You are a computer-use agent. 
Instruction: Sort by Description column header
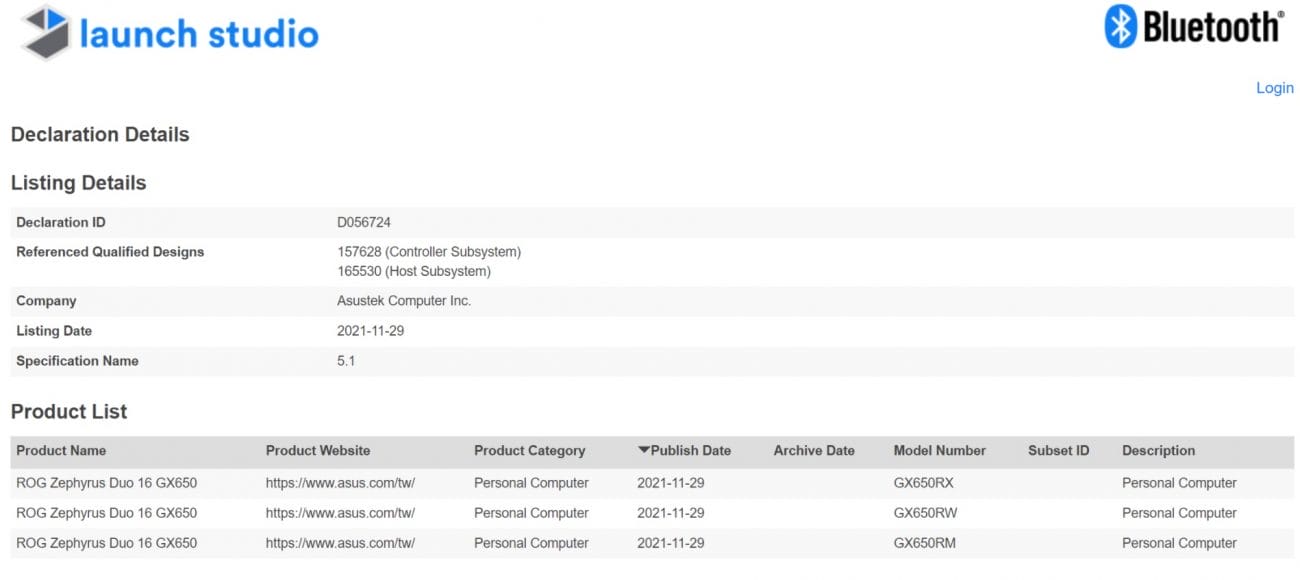click(x=1158, y=451)
